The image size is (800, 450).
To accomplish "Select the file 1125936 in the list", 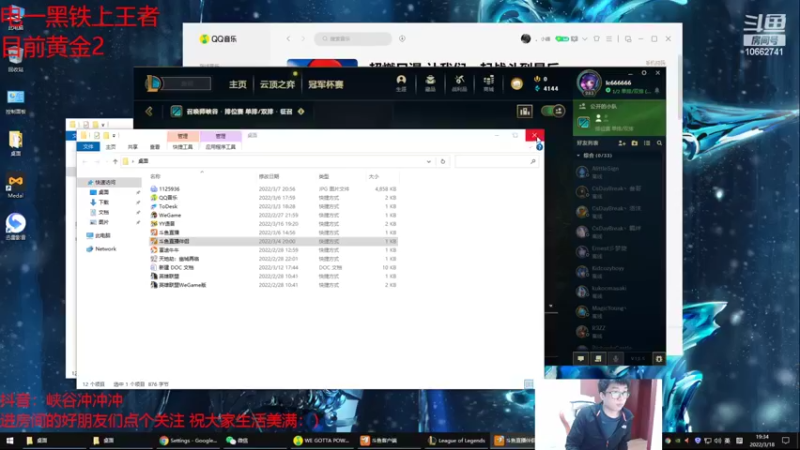I will click(x=169, y=189).
